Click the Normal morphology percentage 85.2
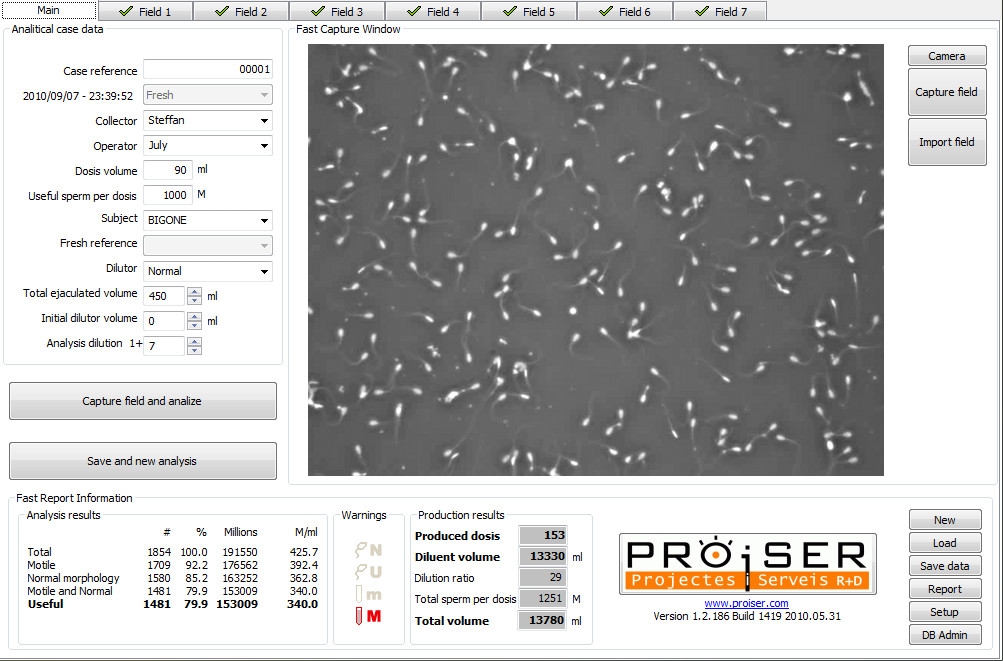 click(193, 578)
